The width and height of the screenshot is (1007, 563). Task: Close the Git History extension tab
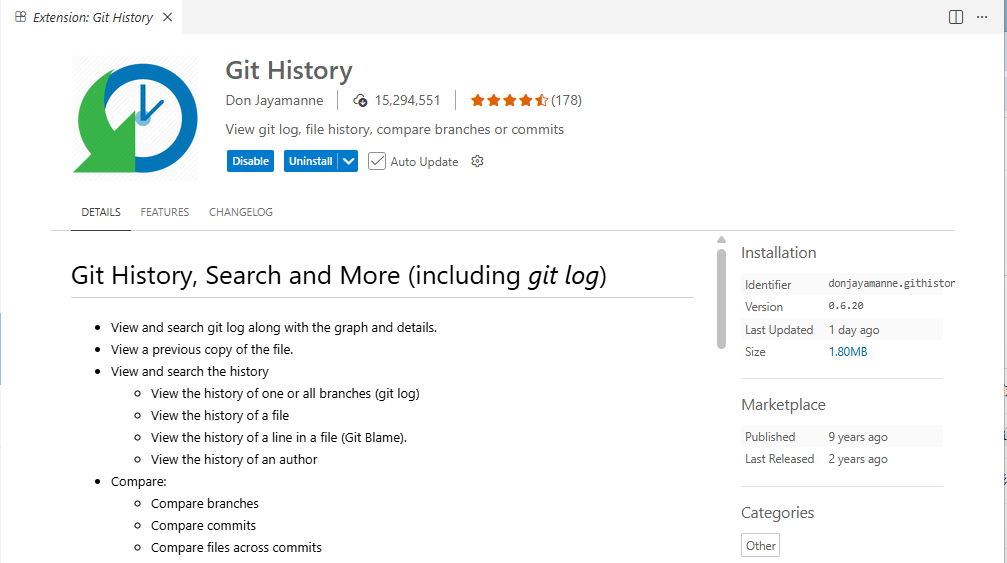click(167, 17)
